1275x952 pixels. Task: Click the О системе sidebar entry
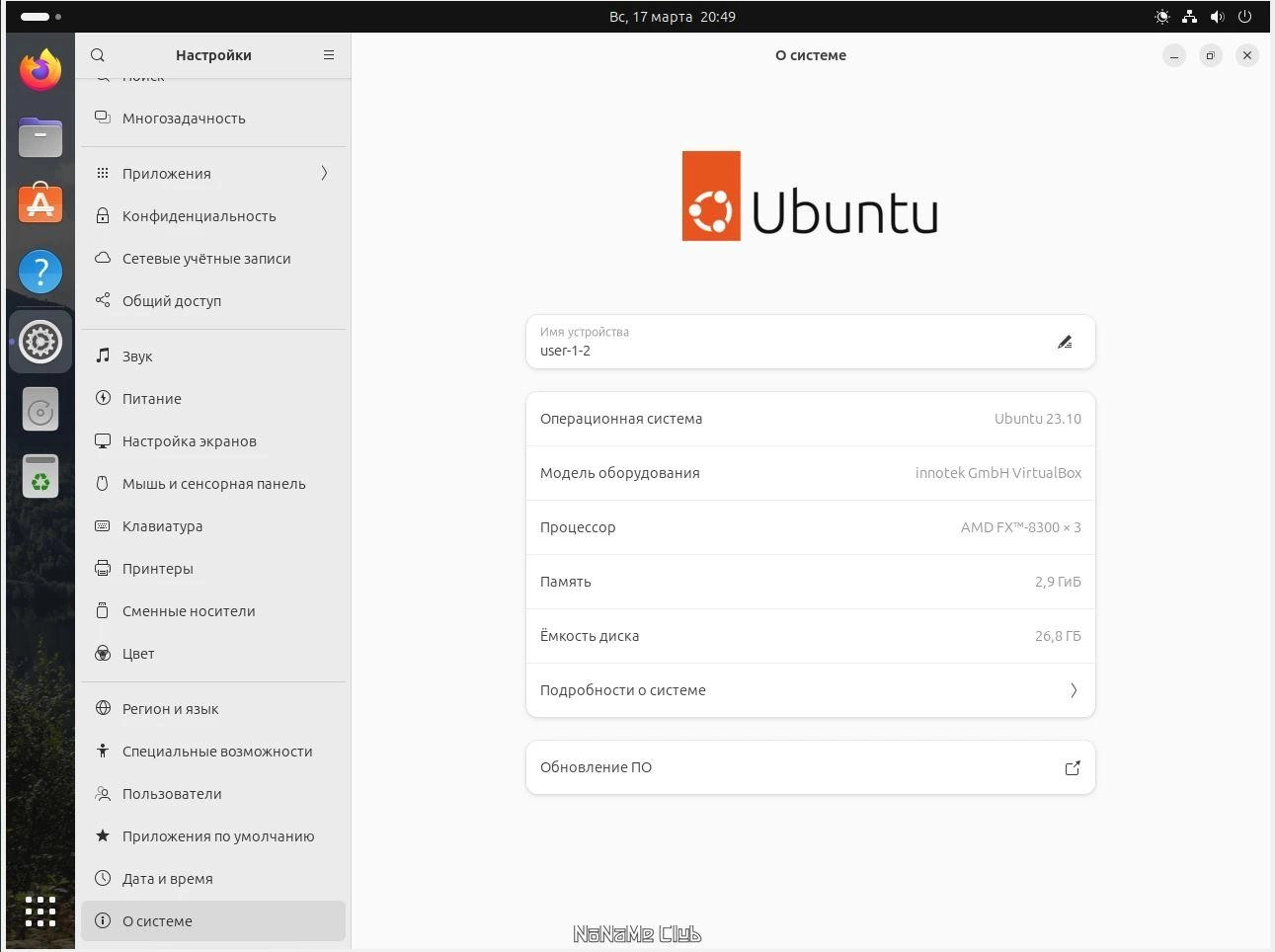pyautogui.click(x=213, y=920)
